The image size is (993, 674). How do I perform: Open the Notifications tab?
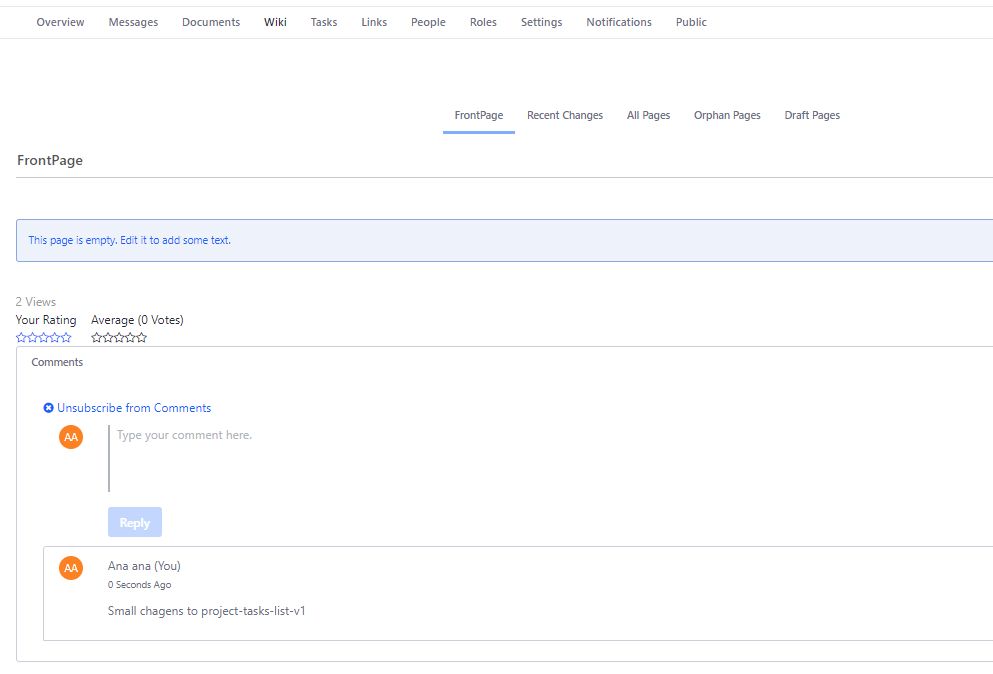pyautogui.click(x=619, y=22)
